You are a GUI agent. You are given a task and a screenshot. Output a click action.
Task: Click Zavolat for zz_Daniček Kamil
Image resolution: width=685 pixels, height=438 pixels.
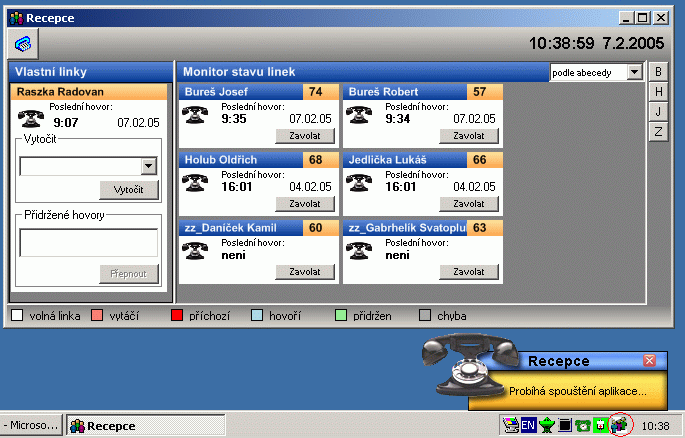pyautogui.click(x=305, y=272)
